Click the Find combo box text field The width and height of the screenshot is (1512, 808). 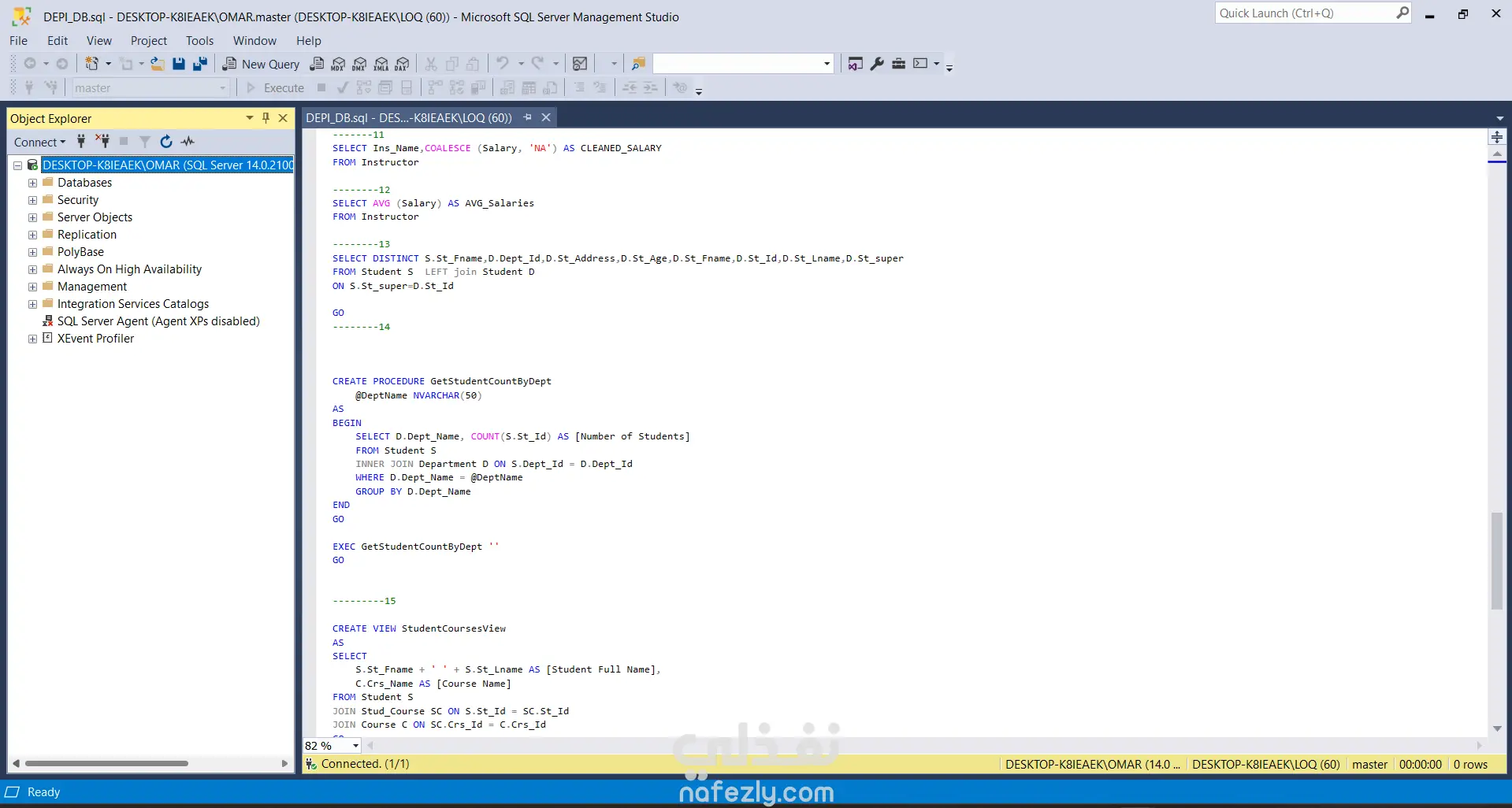[x=737, y=64]
